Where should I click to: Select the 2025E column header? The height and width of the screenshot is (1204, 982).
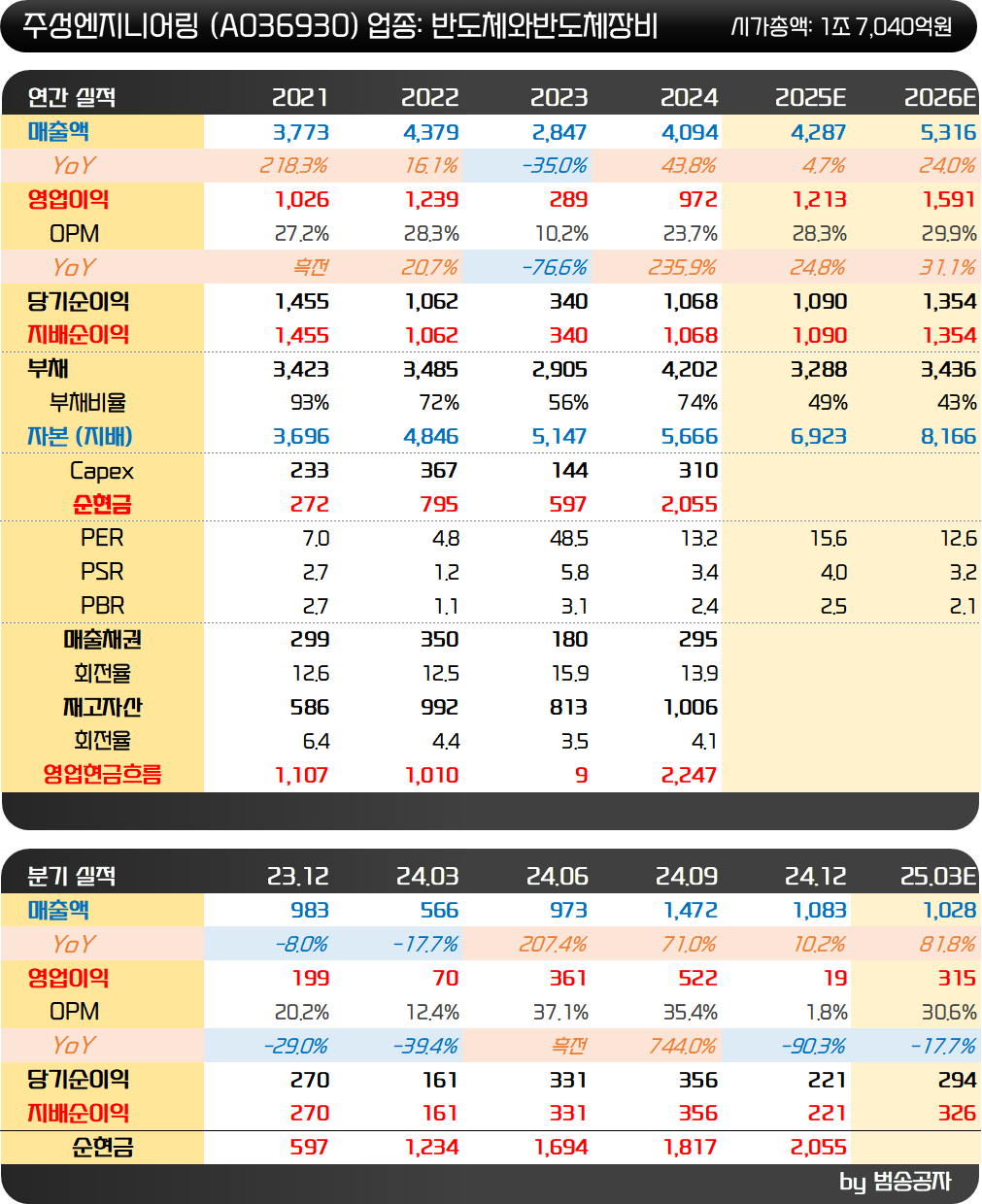click(x=810, y=97)
